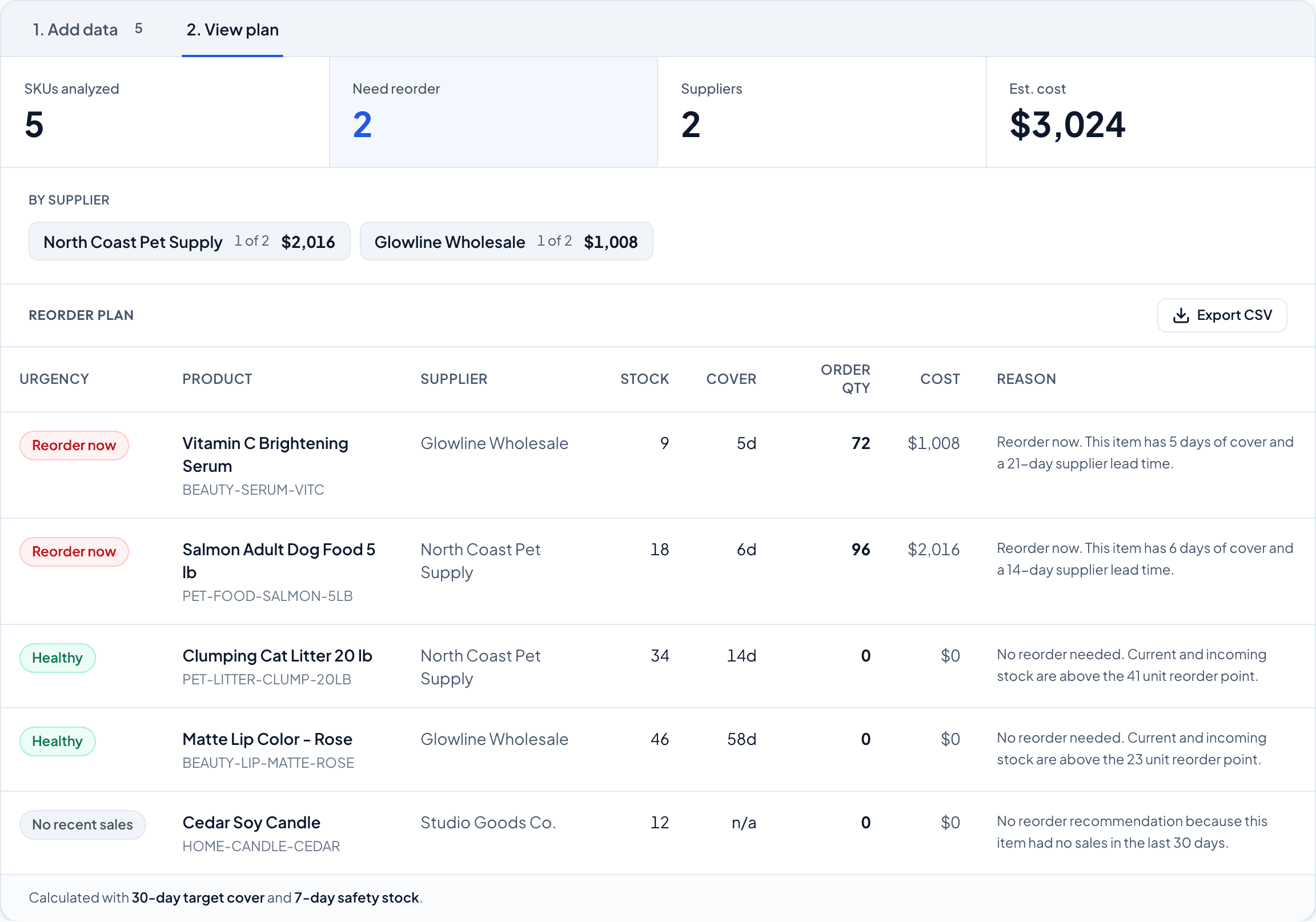The height and width of the screenshot is (922, 1316).
Task: Select the Glowline Wholesale supplier chip
Action: [x=505, y=242]
